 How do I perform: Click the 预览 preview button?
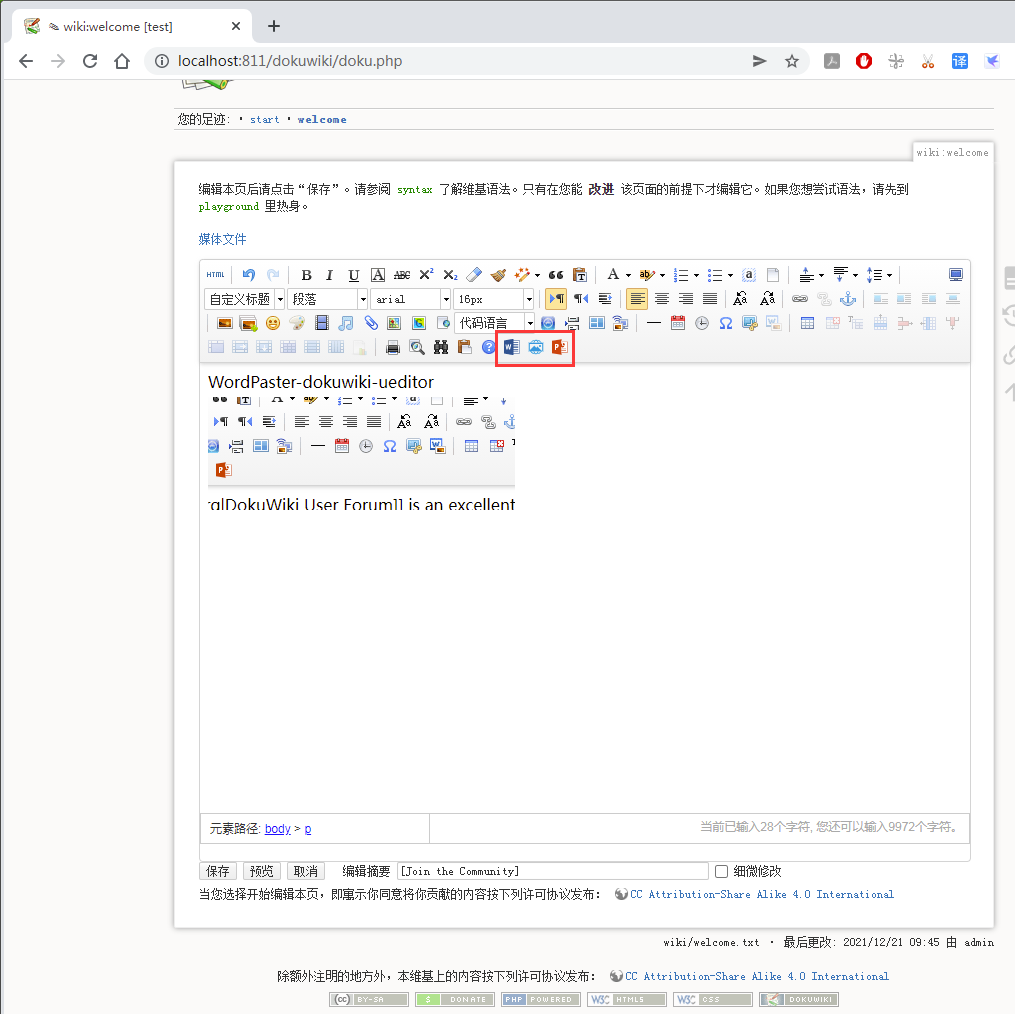point(262,871)
